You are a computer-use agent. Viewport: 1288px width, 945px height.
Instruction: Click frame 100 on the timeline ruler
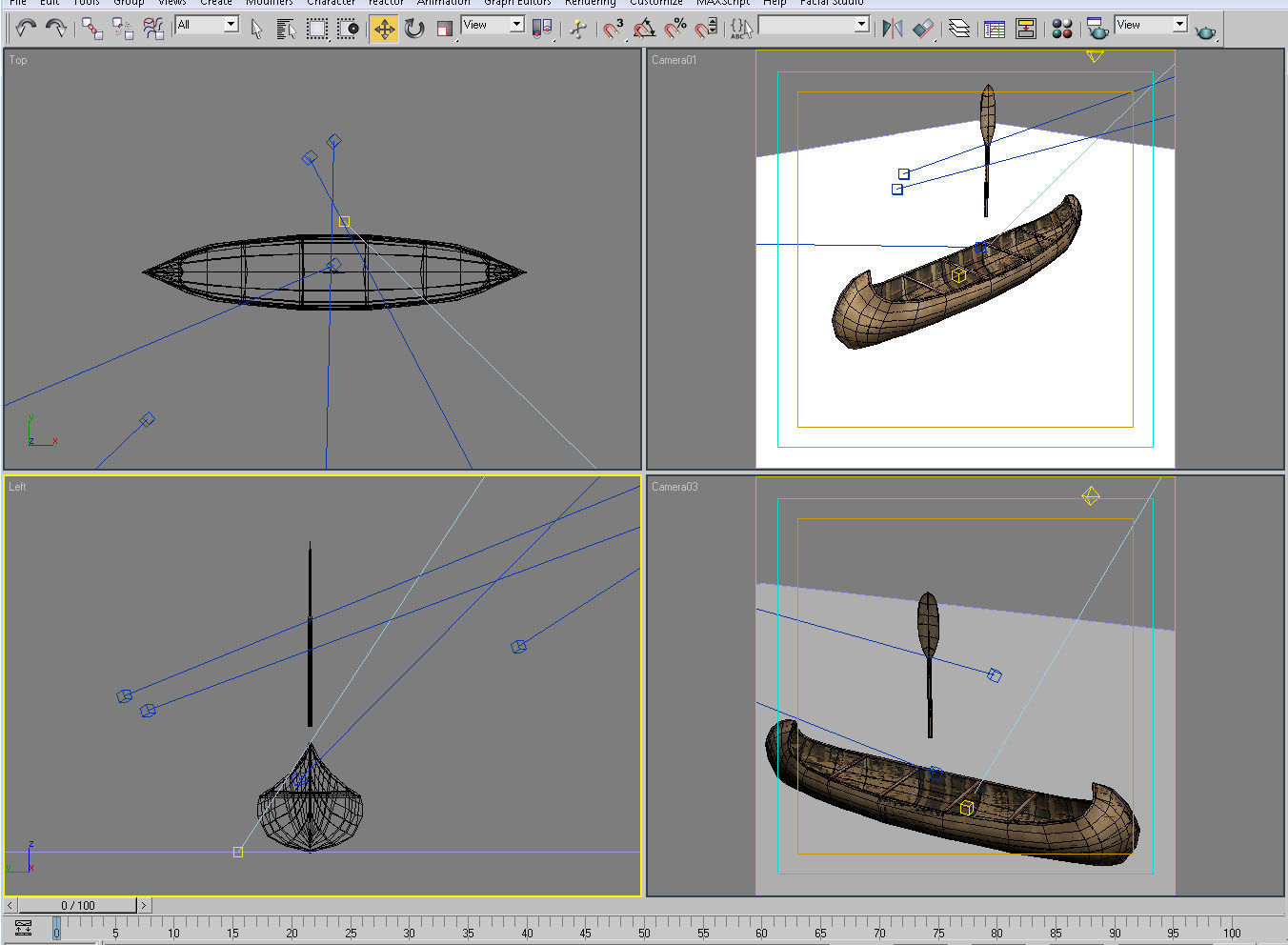[x=1232, y=932]
